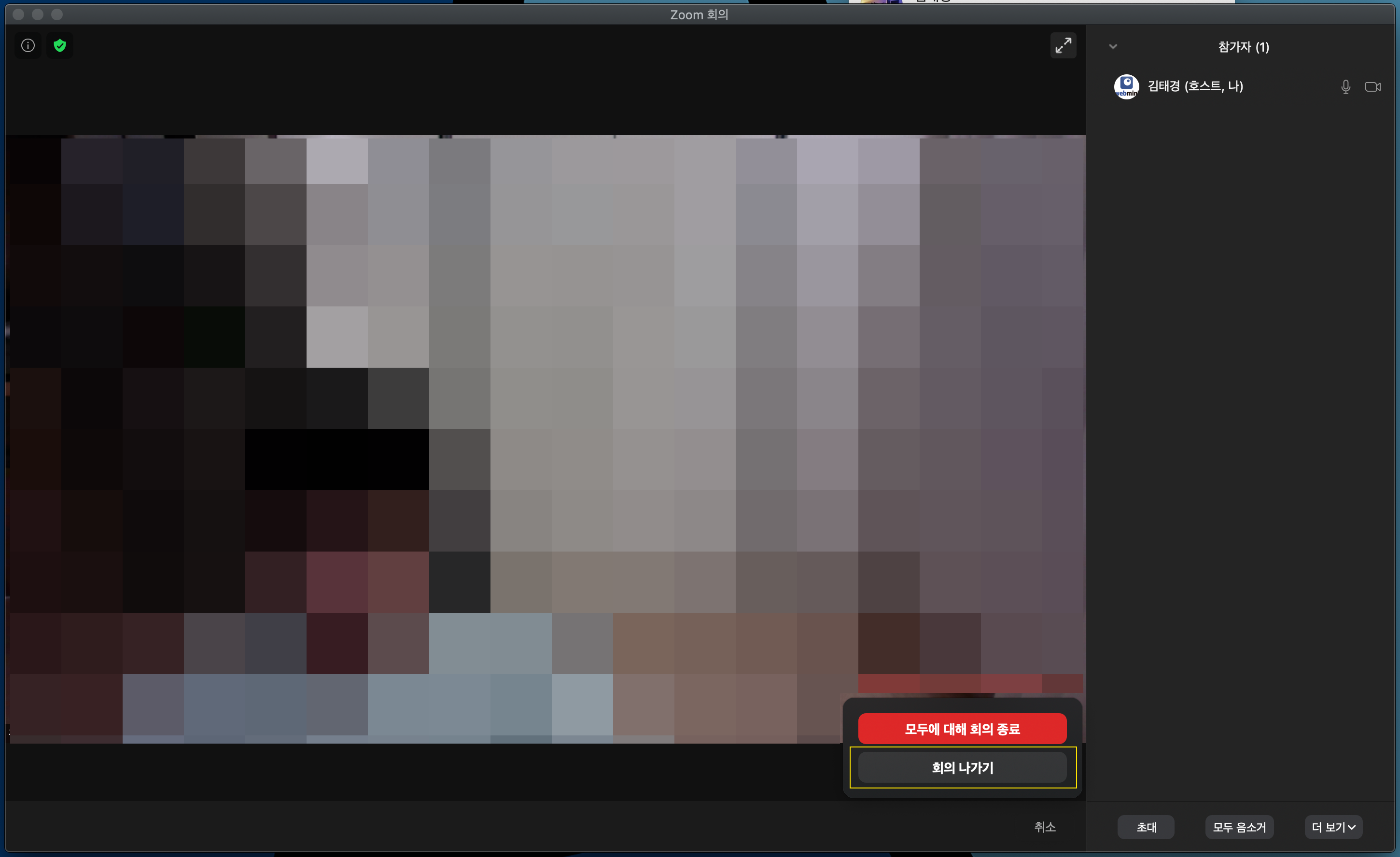Click 취소 to cancel leaving
Image resolution: width=1400 pixels, height=857 pixels.
(1044, 827)
